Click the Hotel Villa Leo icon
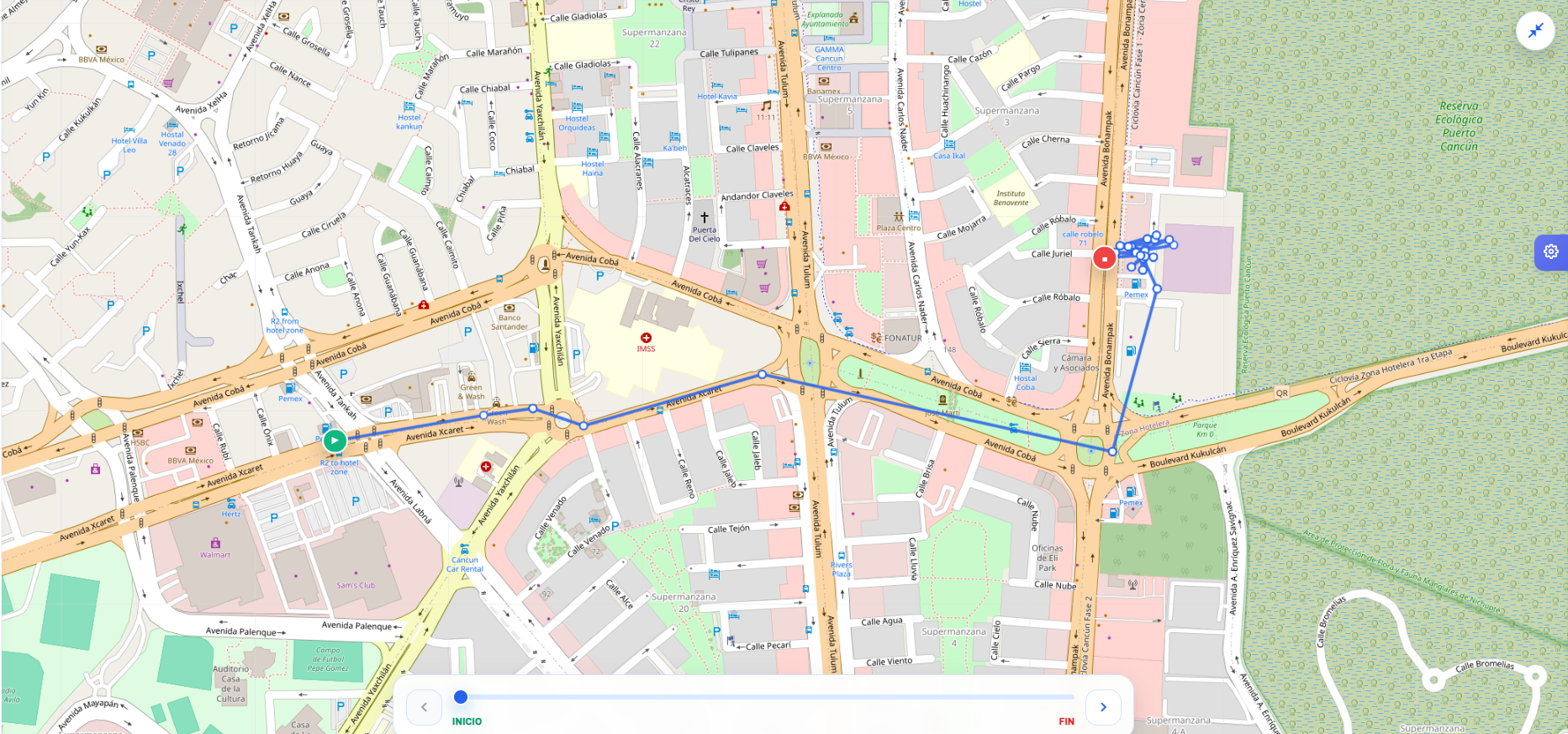The height and width of the screenshot is (734, 1568). point(129,130)
